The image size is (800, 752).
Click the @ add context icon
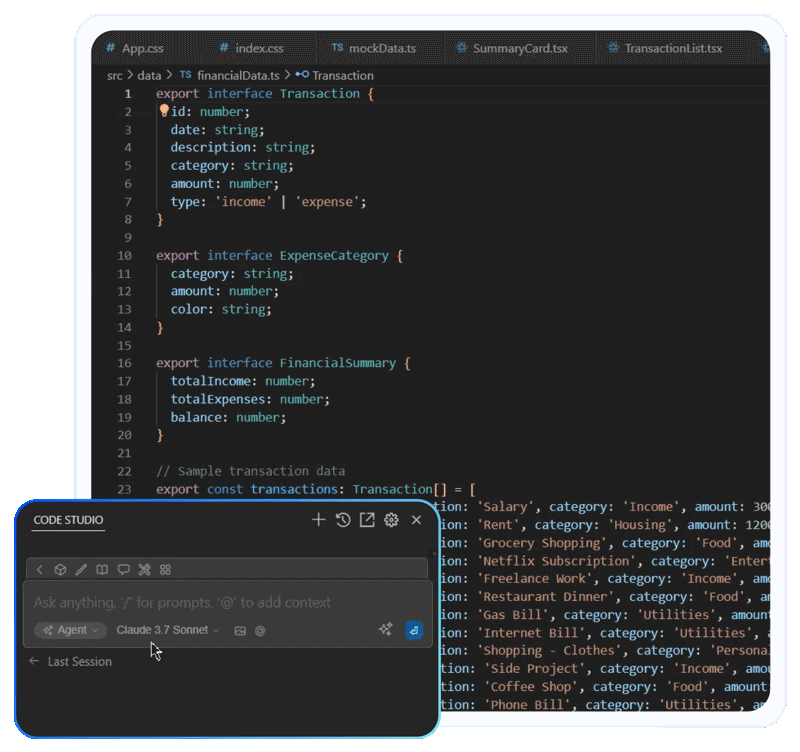click(x=260, y=631)
